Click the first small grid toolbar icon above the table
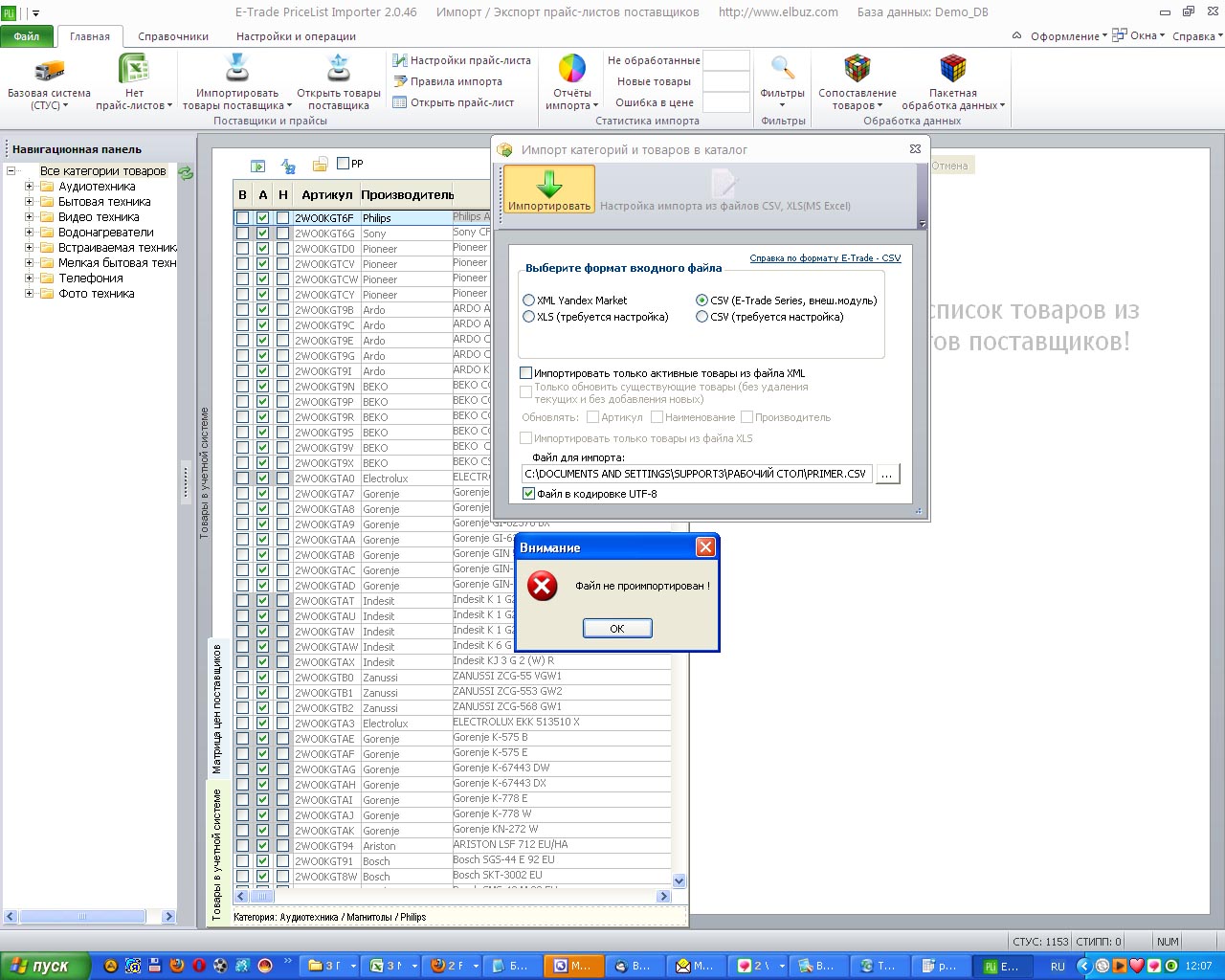 257,166
